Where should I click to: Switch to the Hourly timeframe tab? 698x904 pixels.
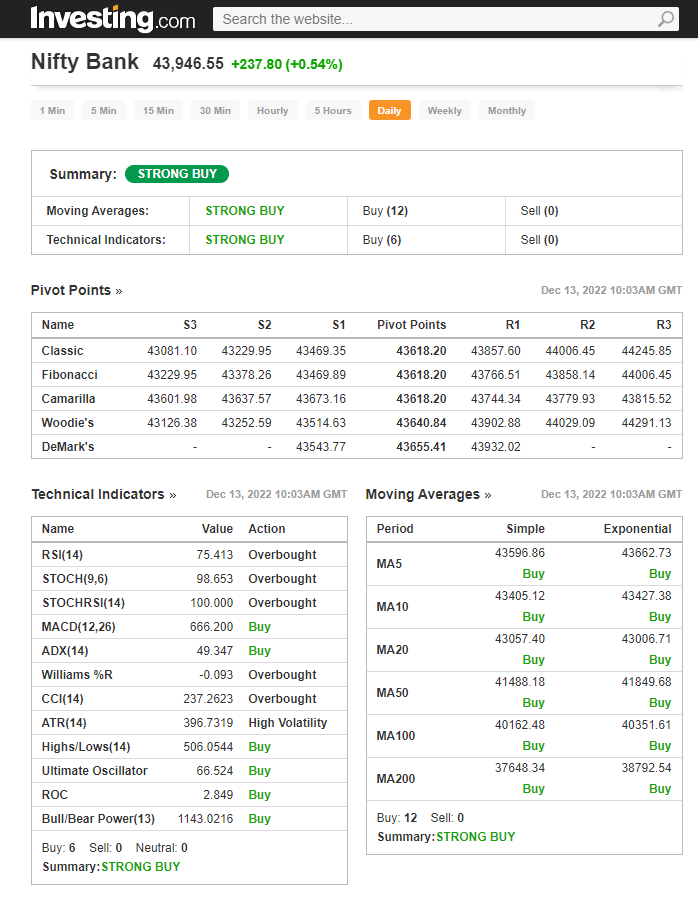click(x=273, y=110)
